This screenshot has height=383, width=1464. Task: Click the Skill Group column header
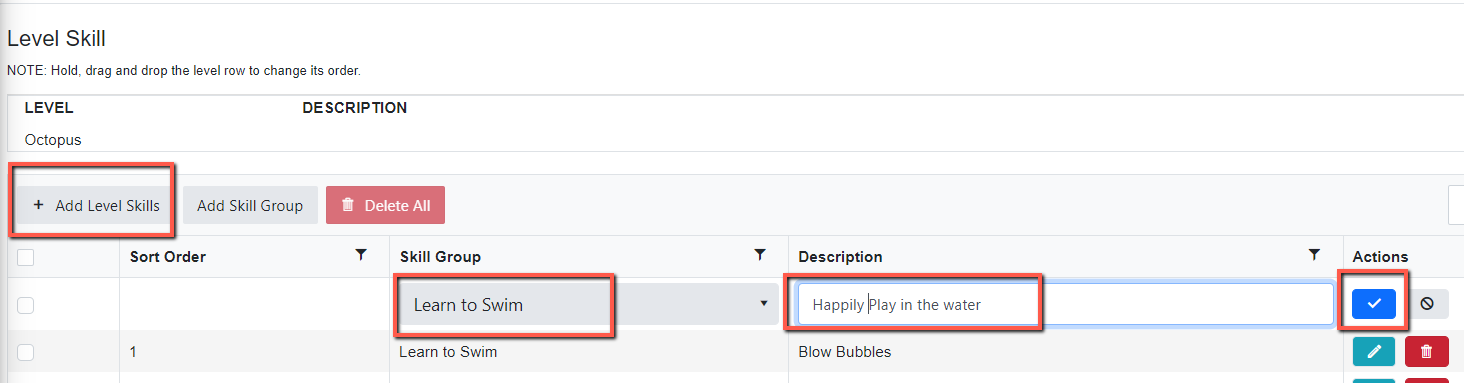coord(440,257)
